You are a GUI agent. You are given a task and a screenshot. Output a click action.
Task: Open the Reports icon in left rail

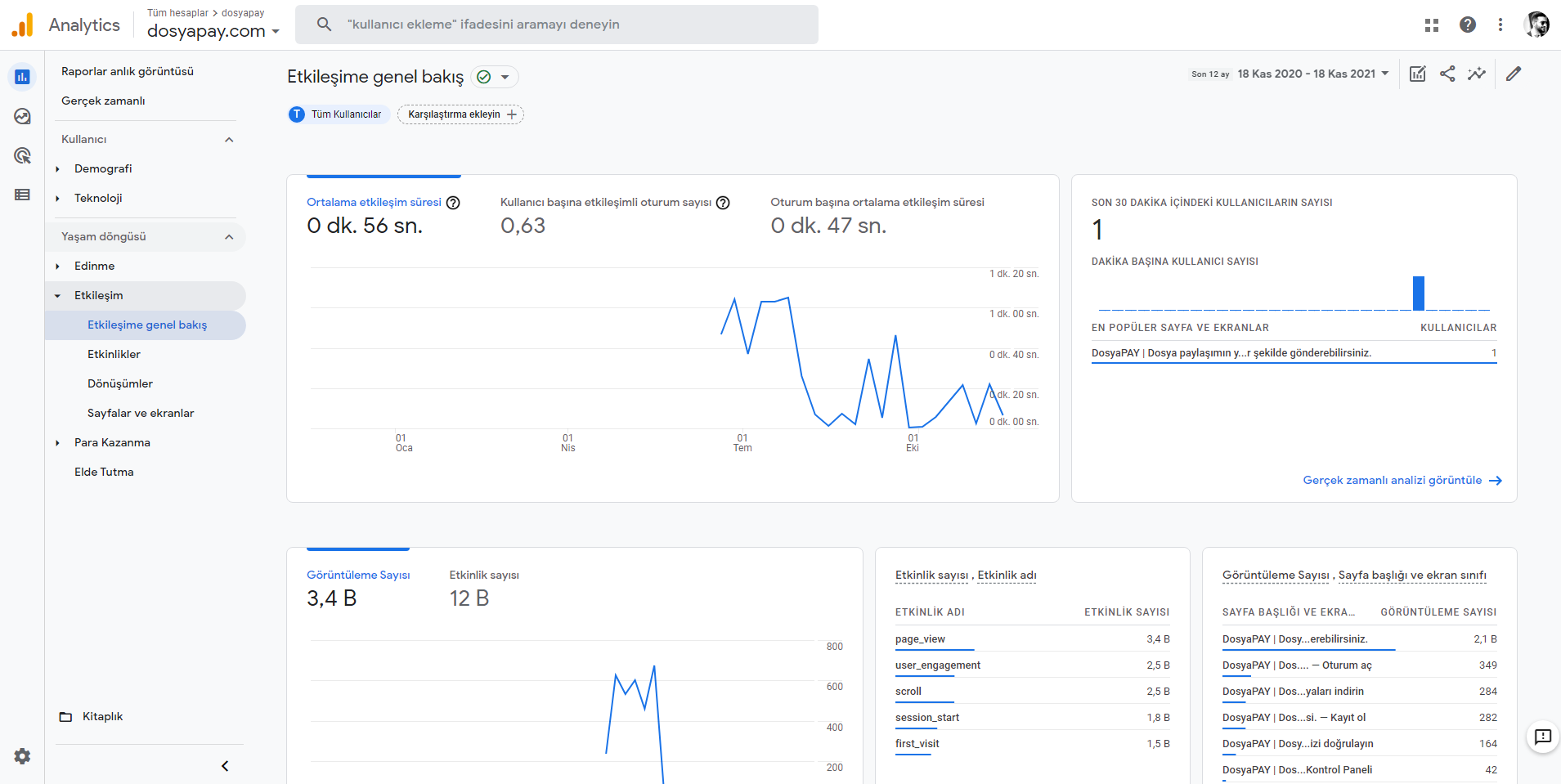tap(22, 77)
